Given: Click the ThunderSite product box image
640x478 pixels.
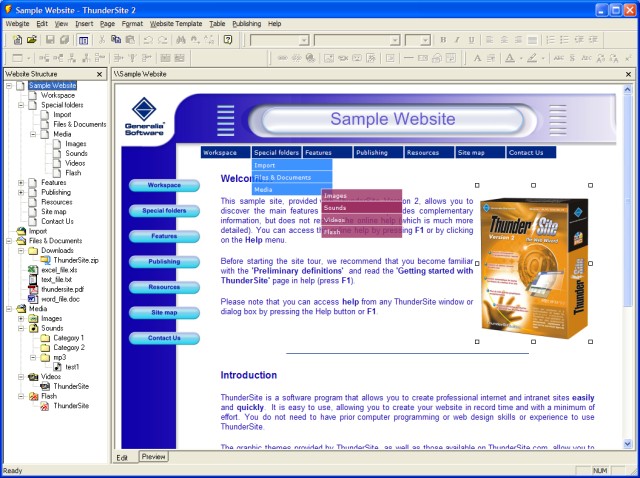Looking at the screenshot, I should (x=534, y=267).
